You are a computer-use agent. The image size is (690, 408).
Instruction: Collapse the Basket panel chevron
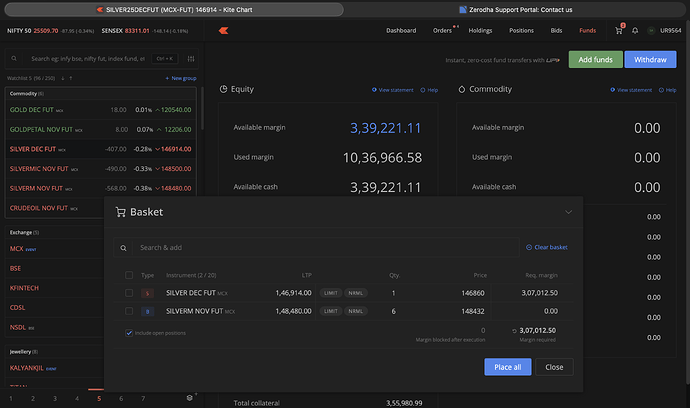(x=568, y=212)
